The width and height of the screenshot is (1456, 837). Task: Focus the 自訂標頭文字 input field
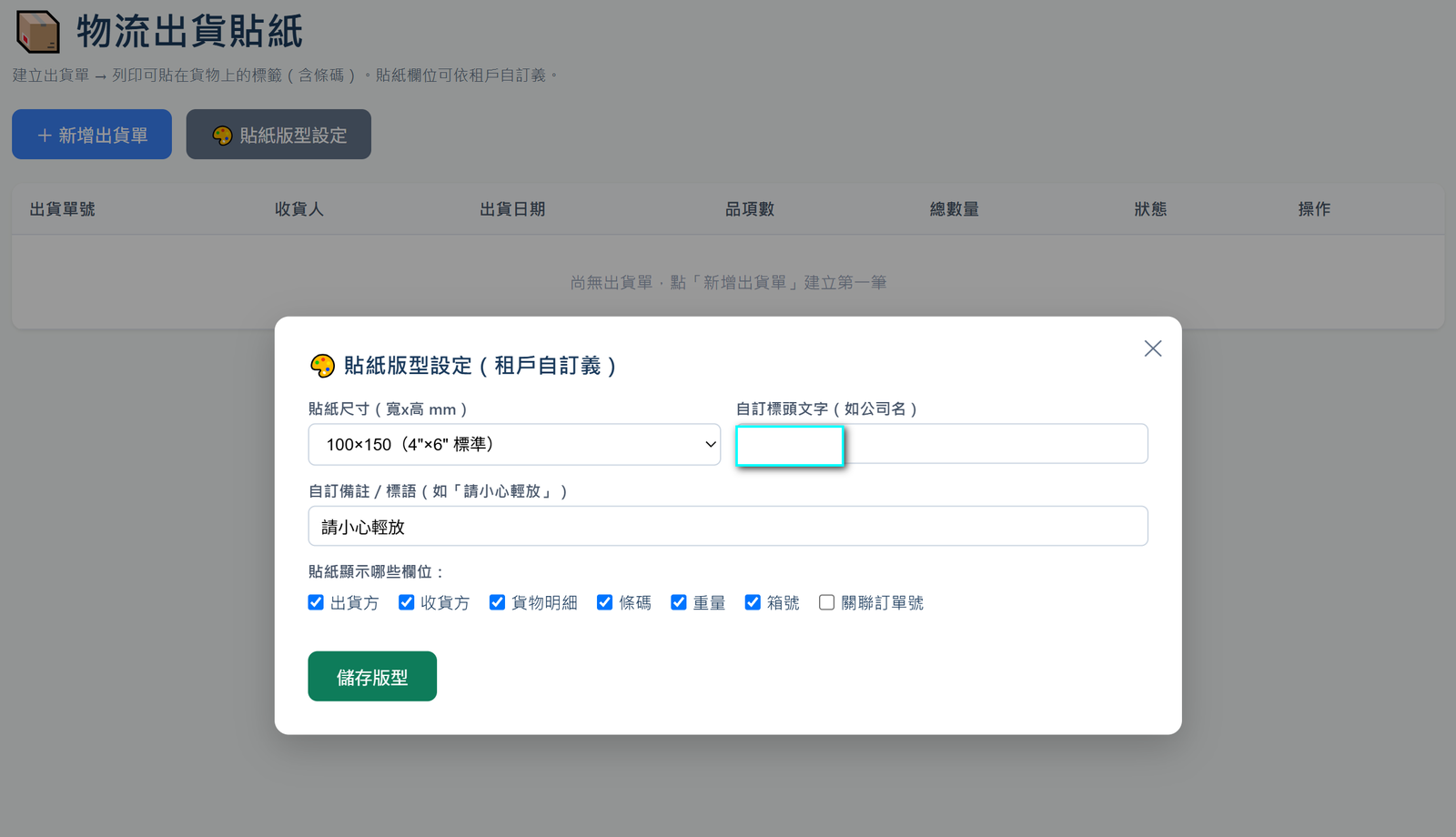pos(942,444)
